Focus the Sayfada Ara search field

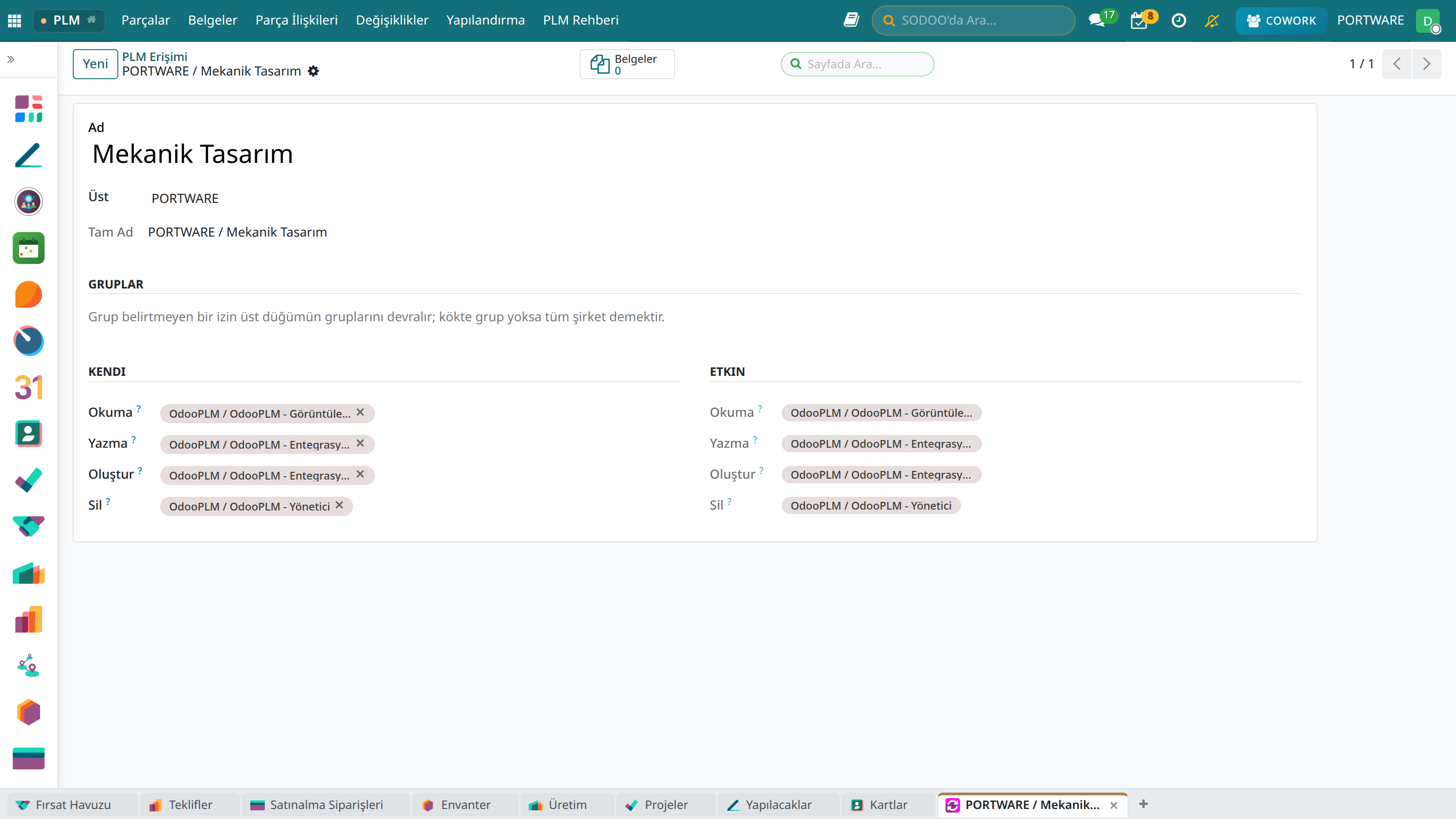[857, 64]
